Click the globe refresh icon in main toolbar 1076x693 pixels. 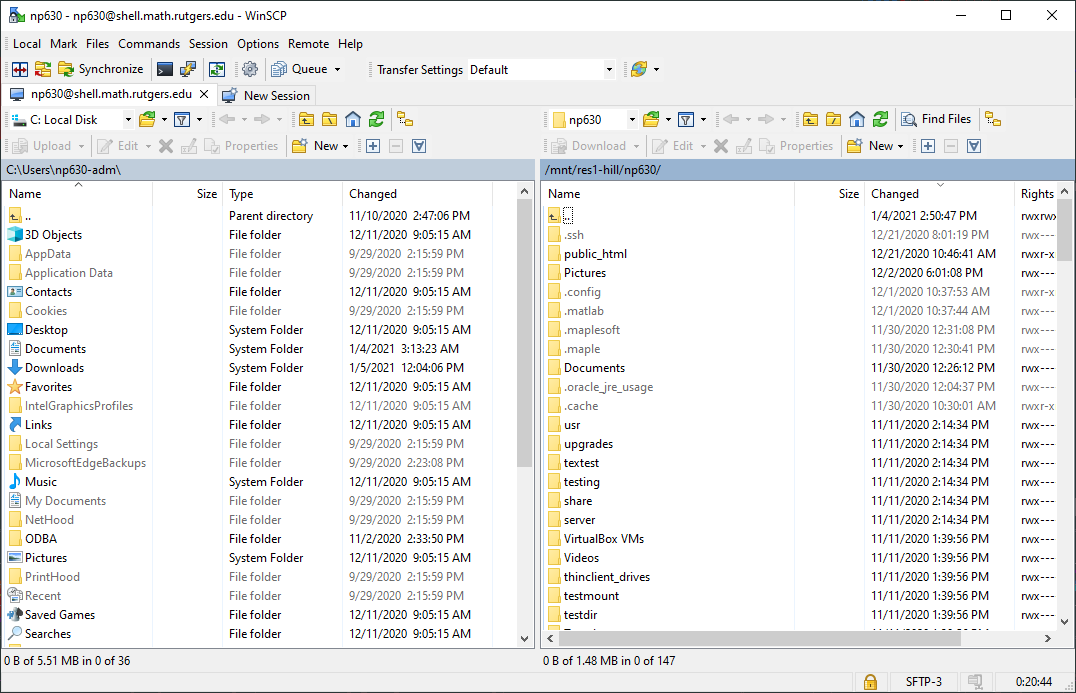click(639, 69)
